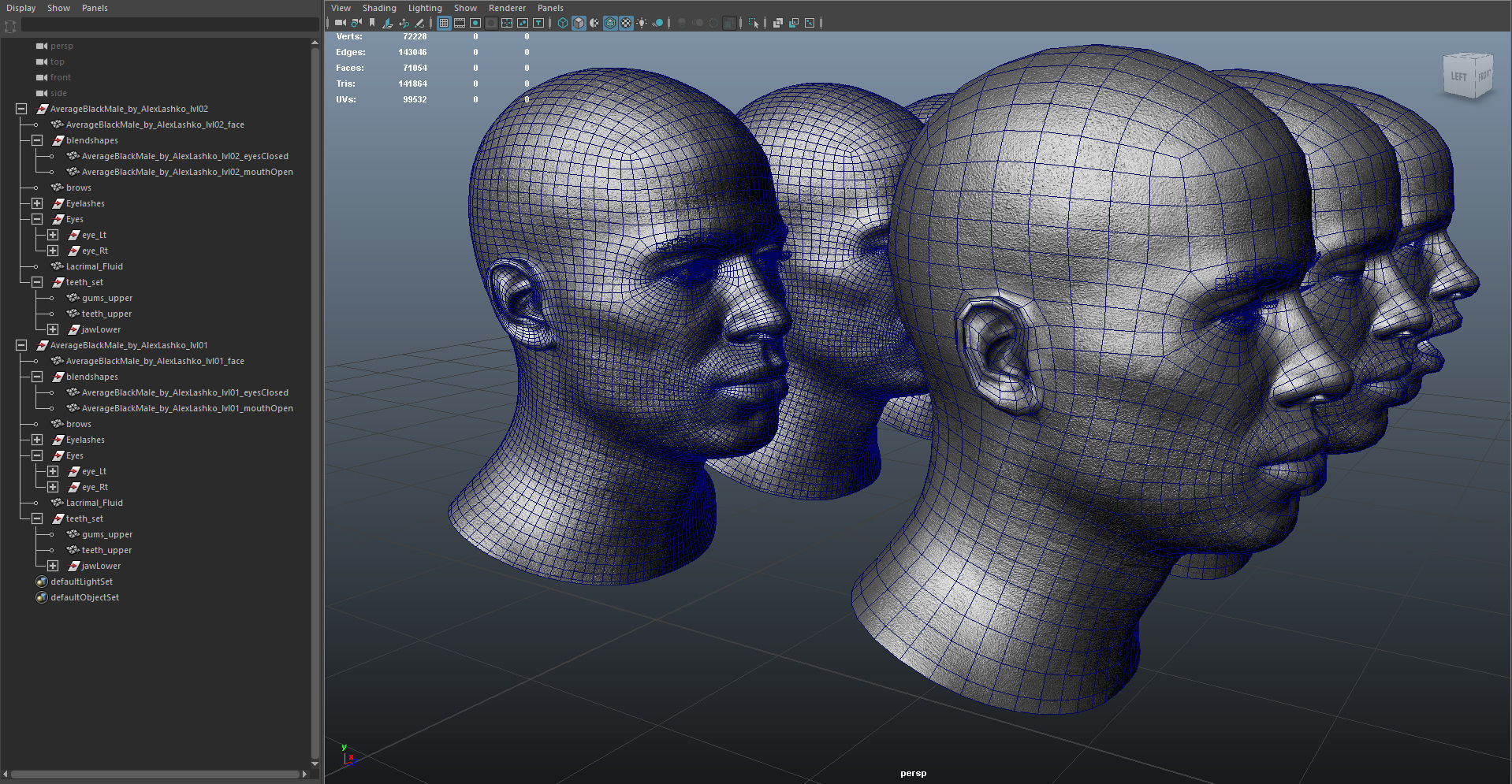Select the side camera in Outliner
The image size is (1512, 784).
click(58, 93)
